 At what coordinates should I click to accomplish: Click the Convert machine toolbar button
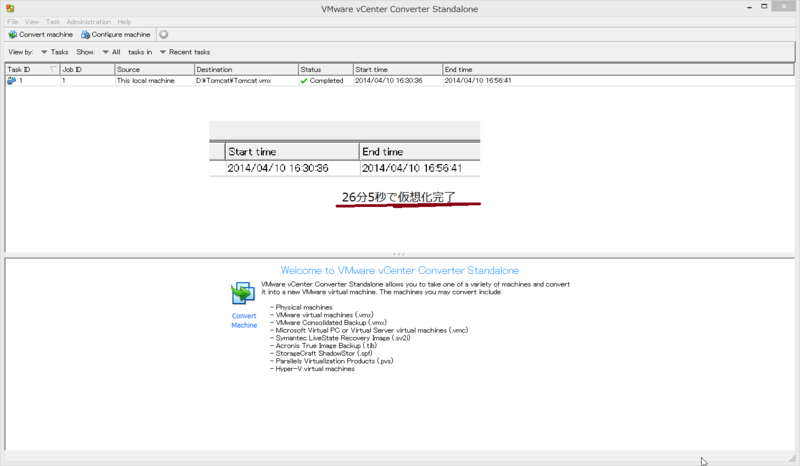[x=41, y=35]
